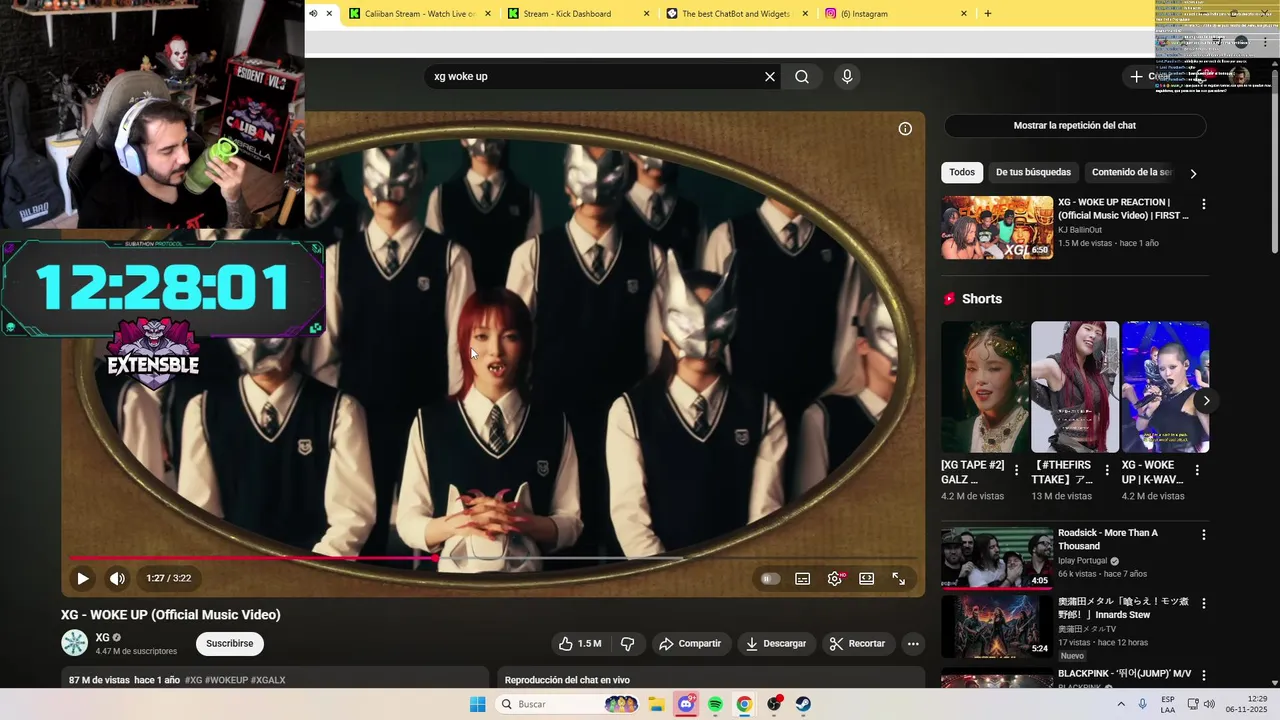Enter fullscreen mode on the video
The image size is (1280, 720).
(899, 579)
